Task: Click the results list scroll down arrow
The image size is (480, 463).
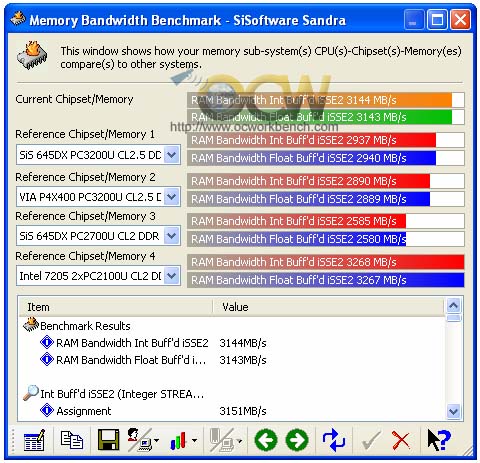Action: pos(454,411)
